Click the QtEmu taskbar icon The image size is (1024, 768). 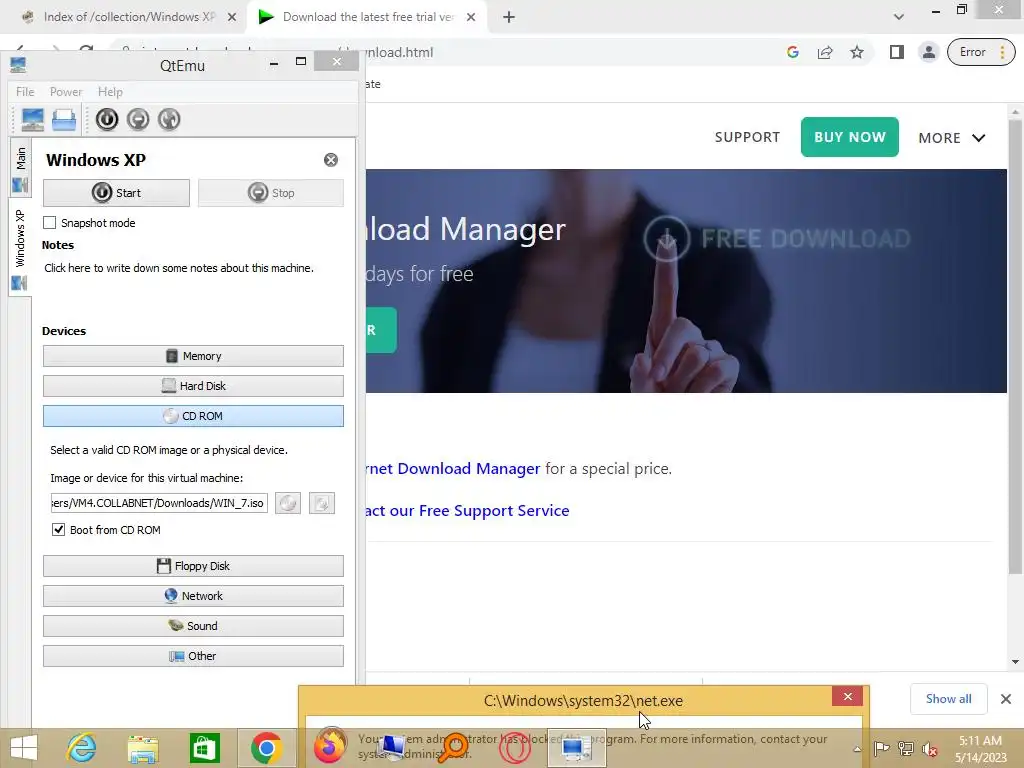point(577,748)
